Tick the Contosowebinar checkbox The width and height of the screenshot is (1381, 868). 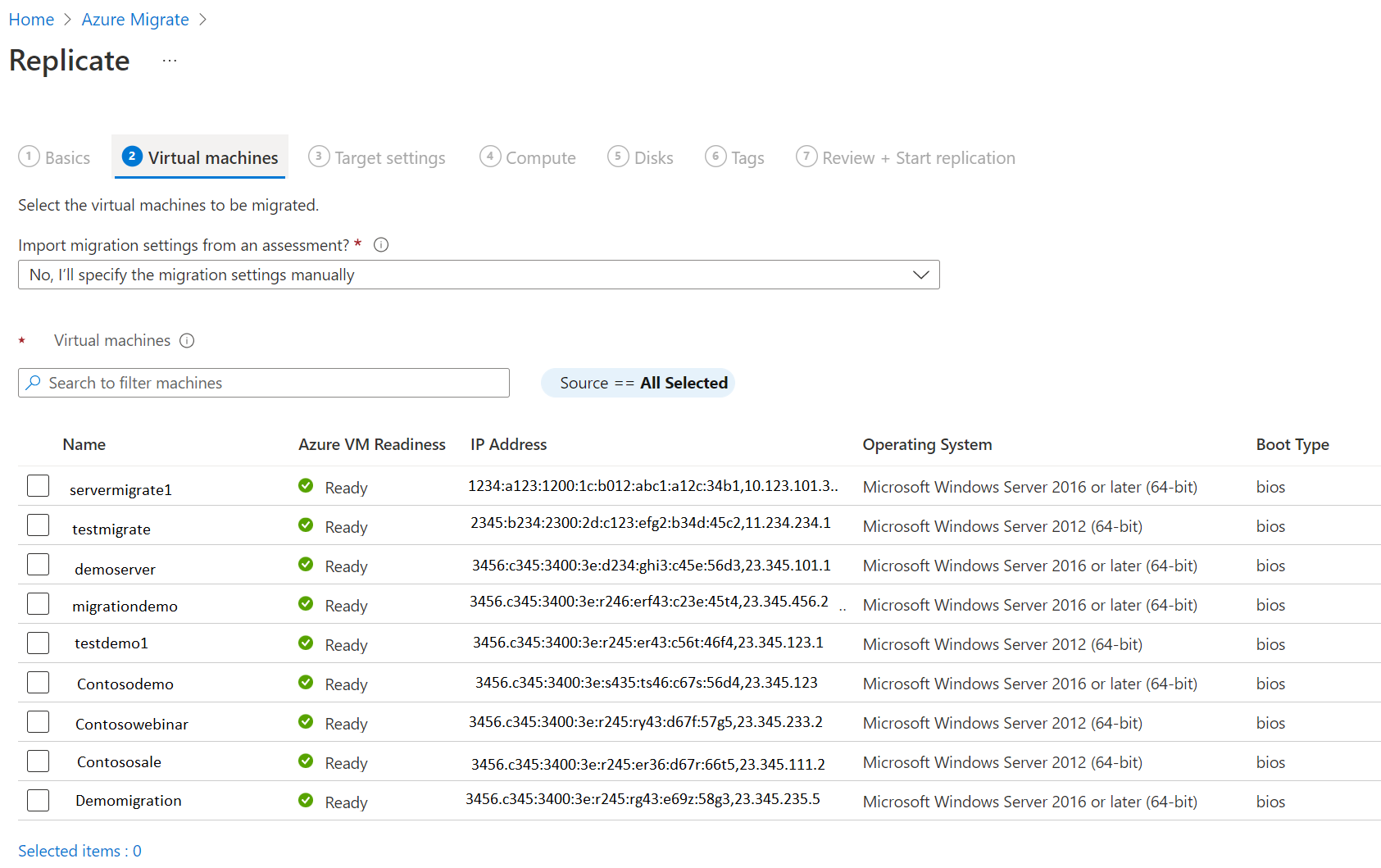click(x=38, y=721)
